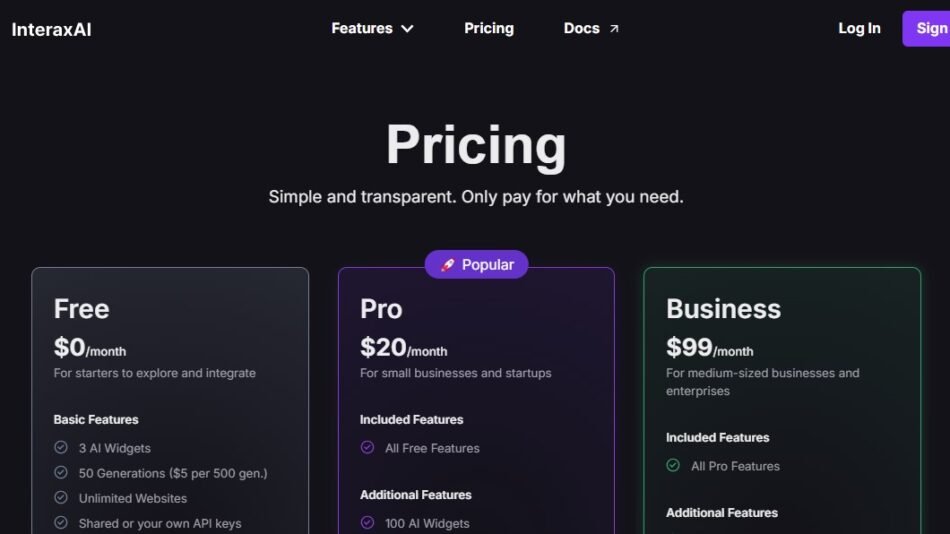Click the Log In link

[859, 28]
